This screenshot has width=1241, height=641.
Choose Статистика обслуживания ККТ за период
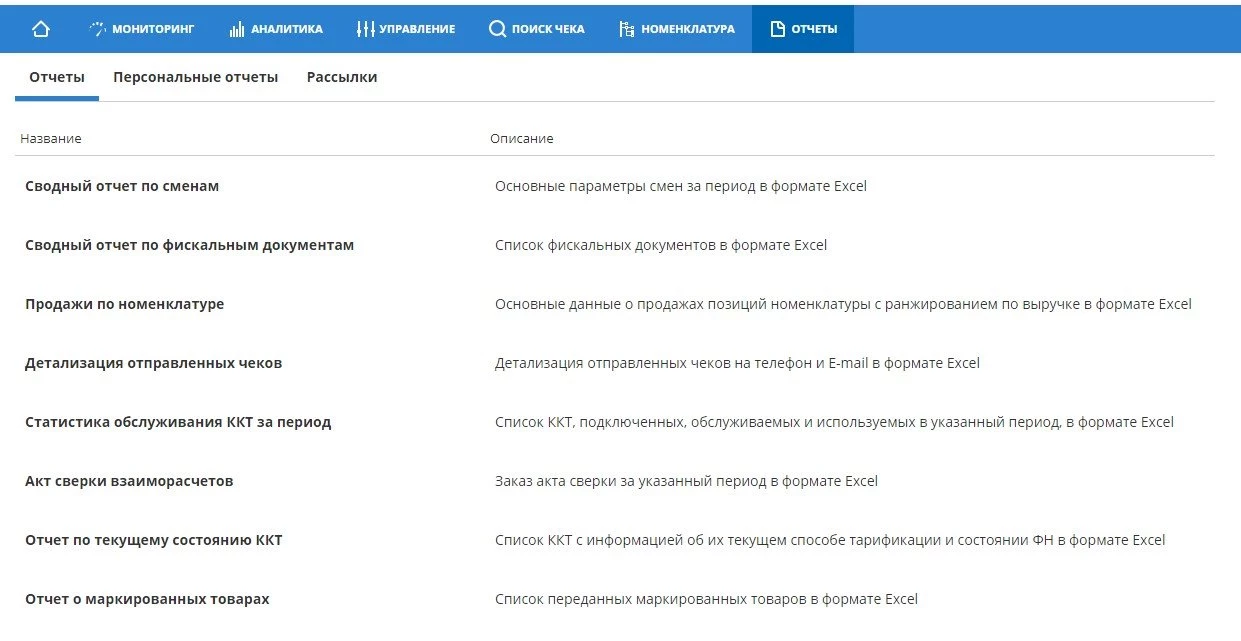(178, 422)
